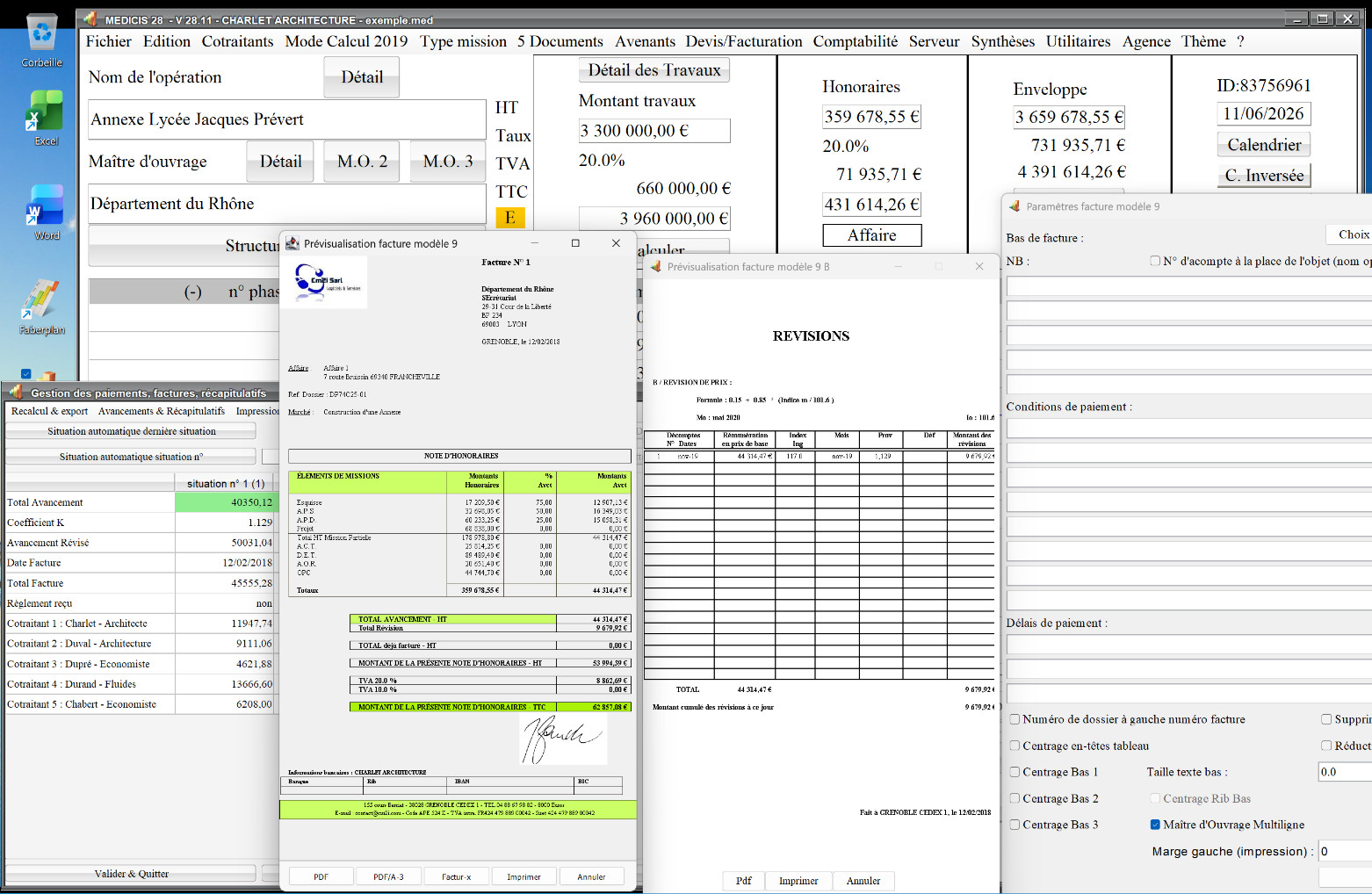Tick the Centrage Bas 3 checkbox
This screenshot has width=1372, height=894.
pos(1015,825)
